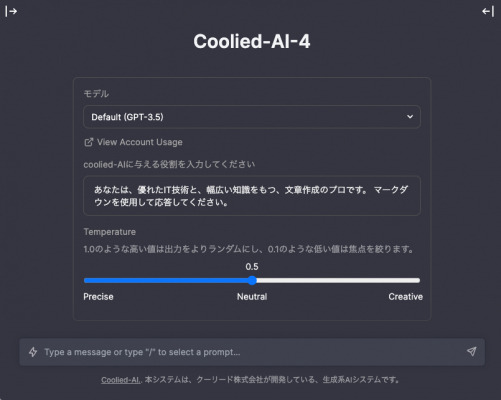Image resolution: width=501 pixels, height=400 pixels.
Task: Click the Precise label under slider
Action: [98, 297]
